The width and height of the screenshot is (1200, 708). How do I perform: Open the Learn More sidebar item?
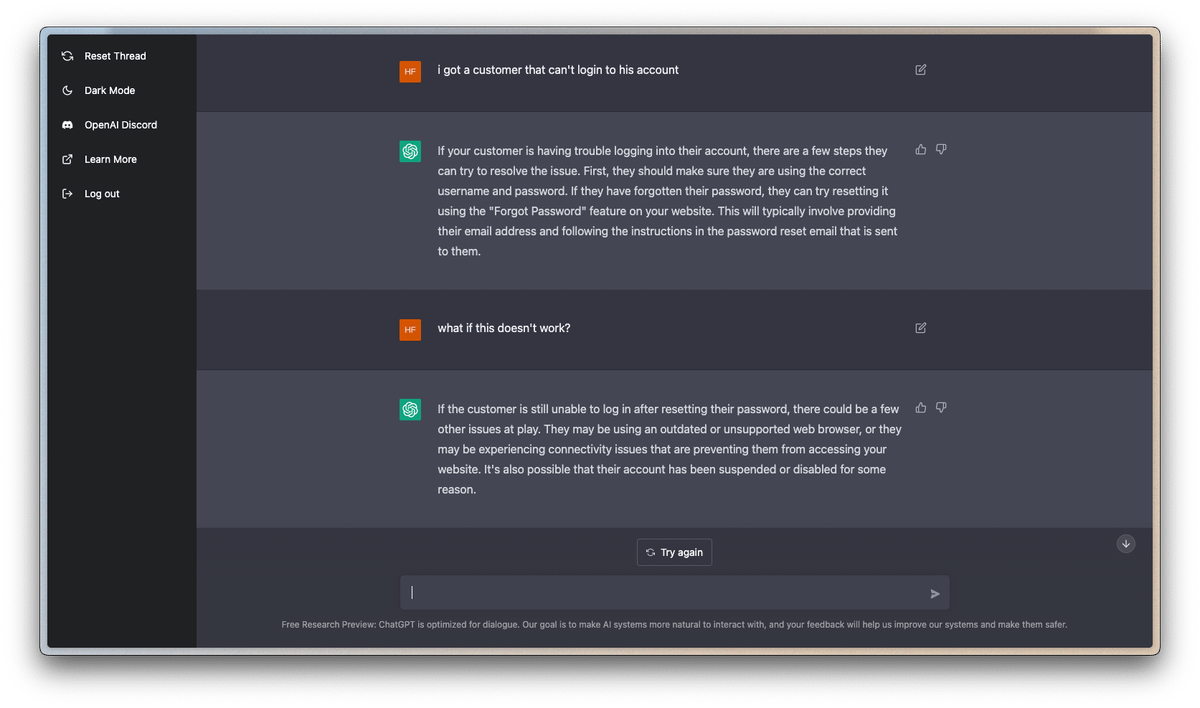110,160
